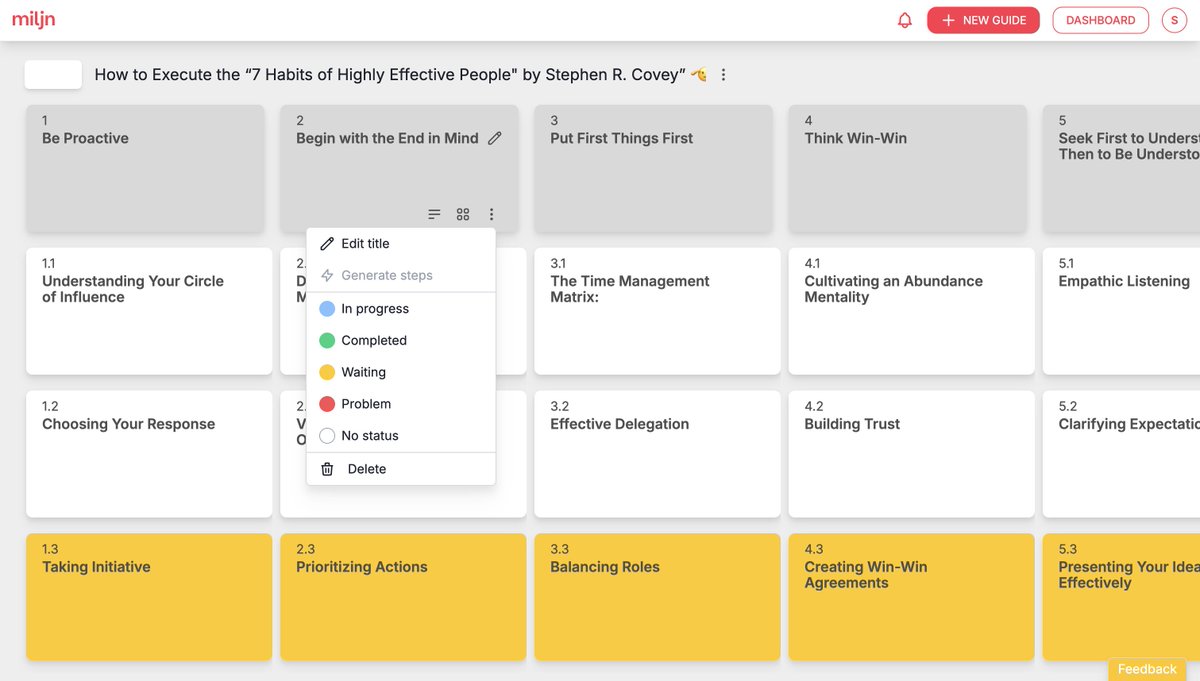The width and height of the screenshot is (1200, 681).
Task: Open the Balancing Roles card
Action: [657, 597]
